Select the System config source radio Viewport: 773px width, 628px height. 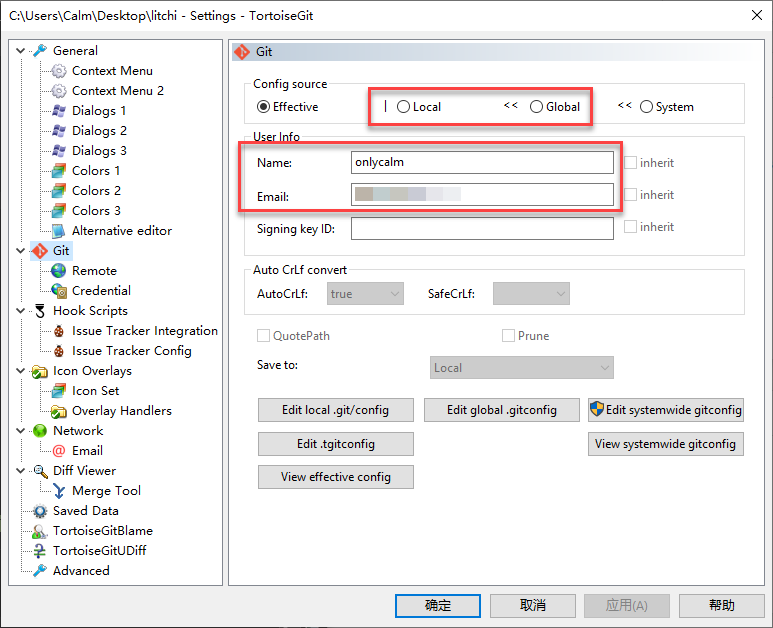coord(646,107)
